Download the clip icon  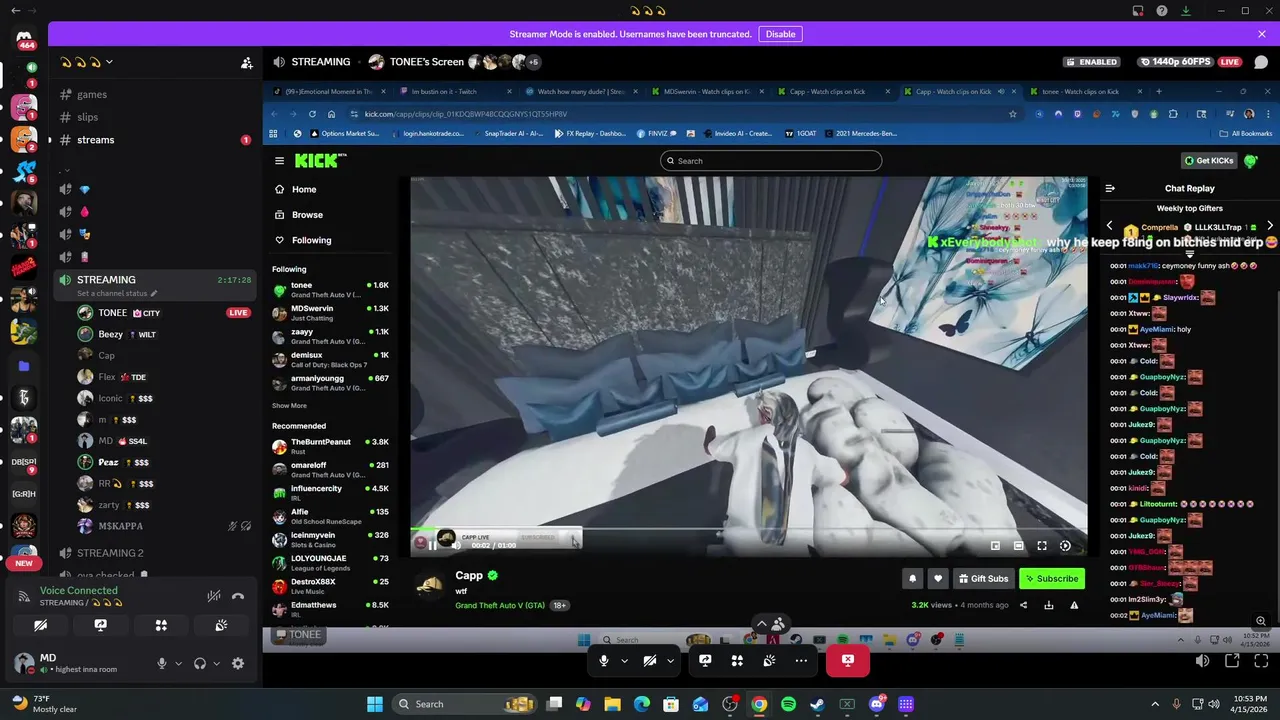1049,605
